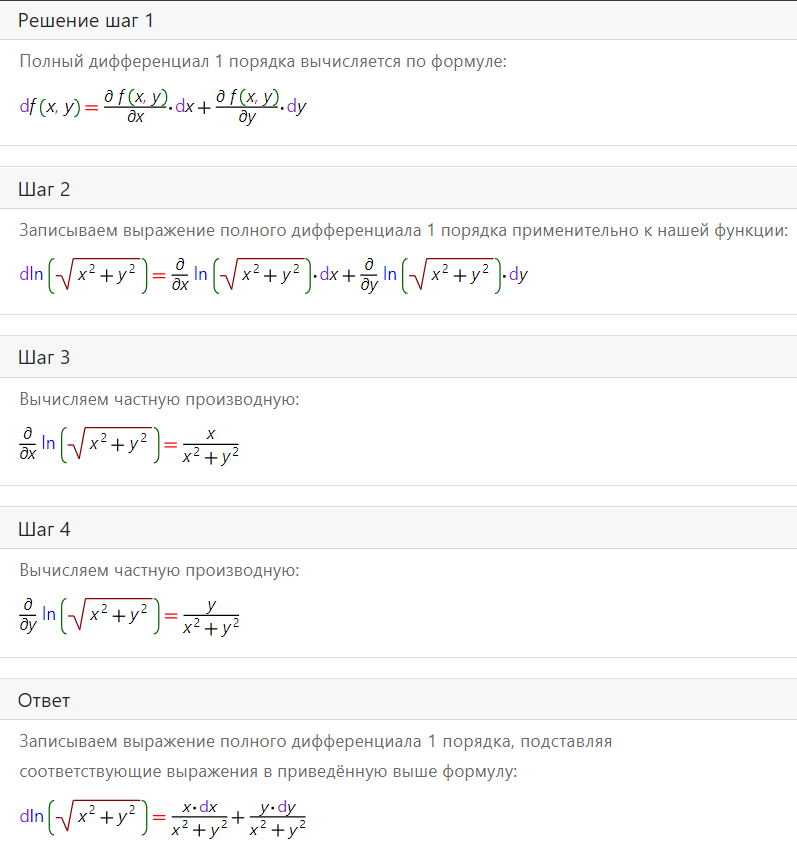Select the ∂f(x, y)/∂x fraction in step 1
Image resolution: width=797 pixels, height=856 pixels.
pos(135,106)
